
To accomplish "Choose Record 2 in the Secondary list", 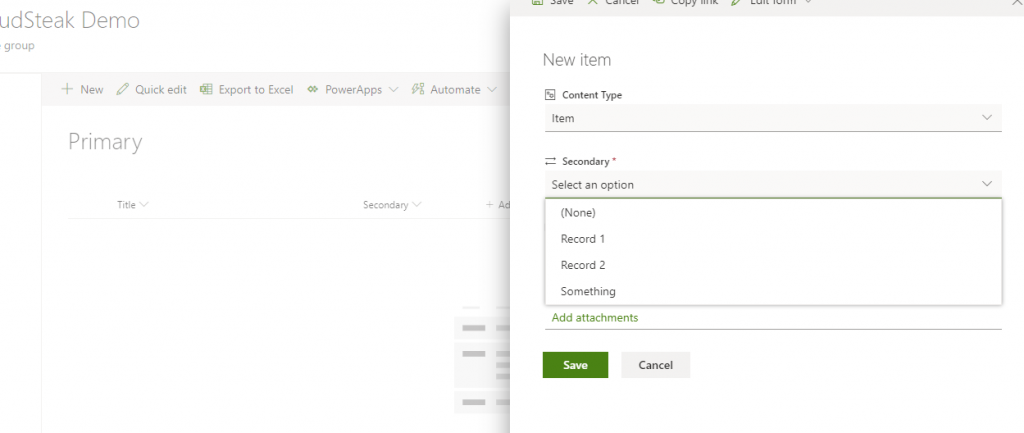I will 773,265.
